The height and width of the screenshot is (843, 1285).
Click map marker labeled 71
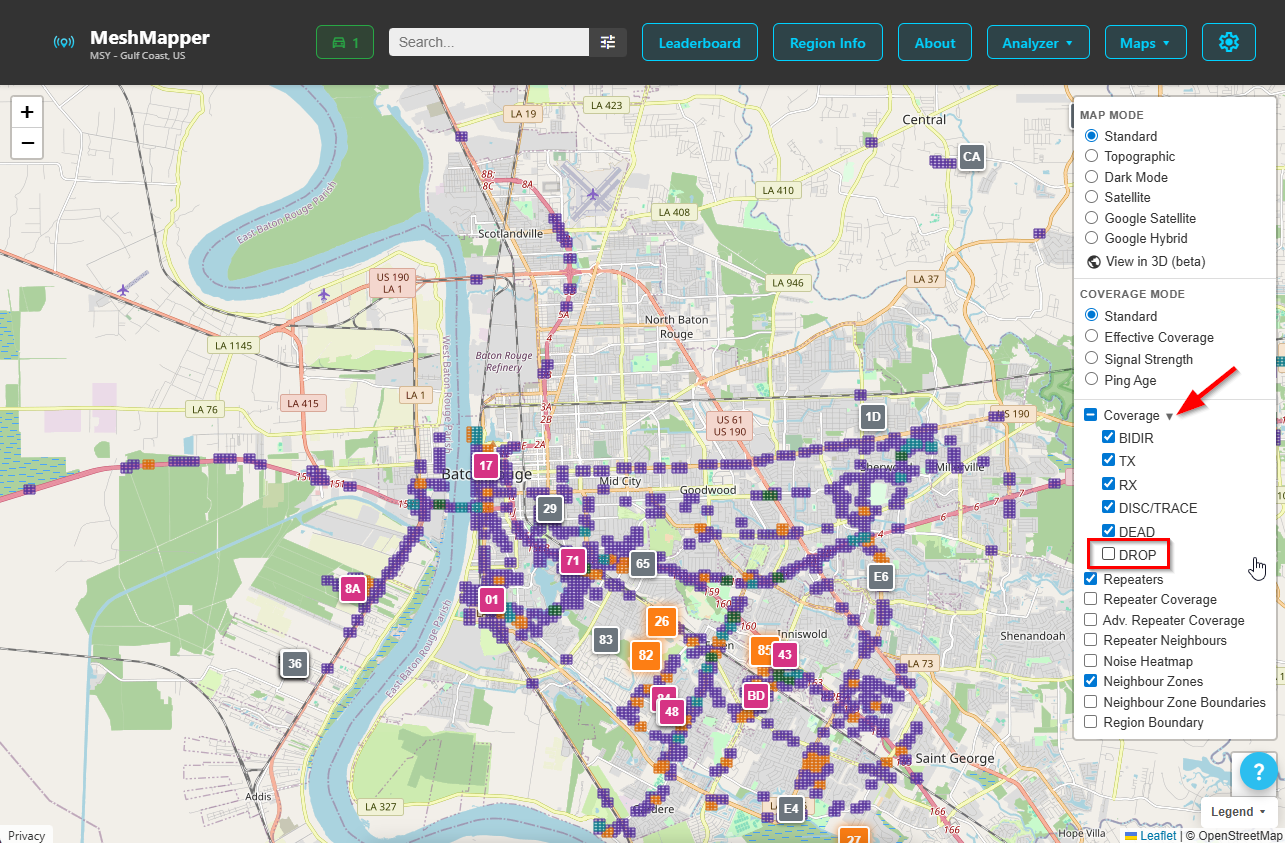coord(572,561)
